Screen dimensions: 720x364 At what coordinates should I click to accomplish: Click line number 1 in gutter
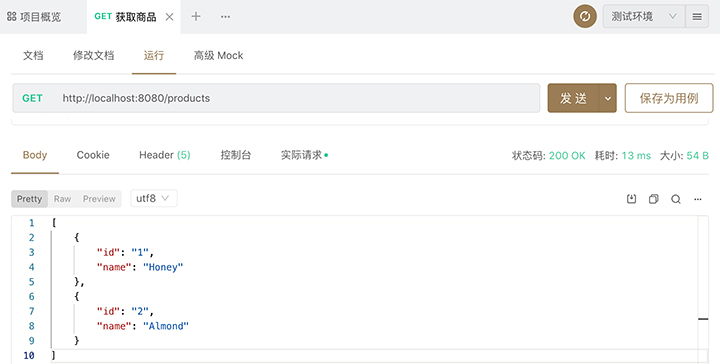coord(31,223)
